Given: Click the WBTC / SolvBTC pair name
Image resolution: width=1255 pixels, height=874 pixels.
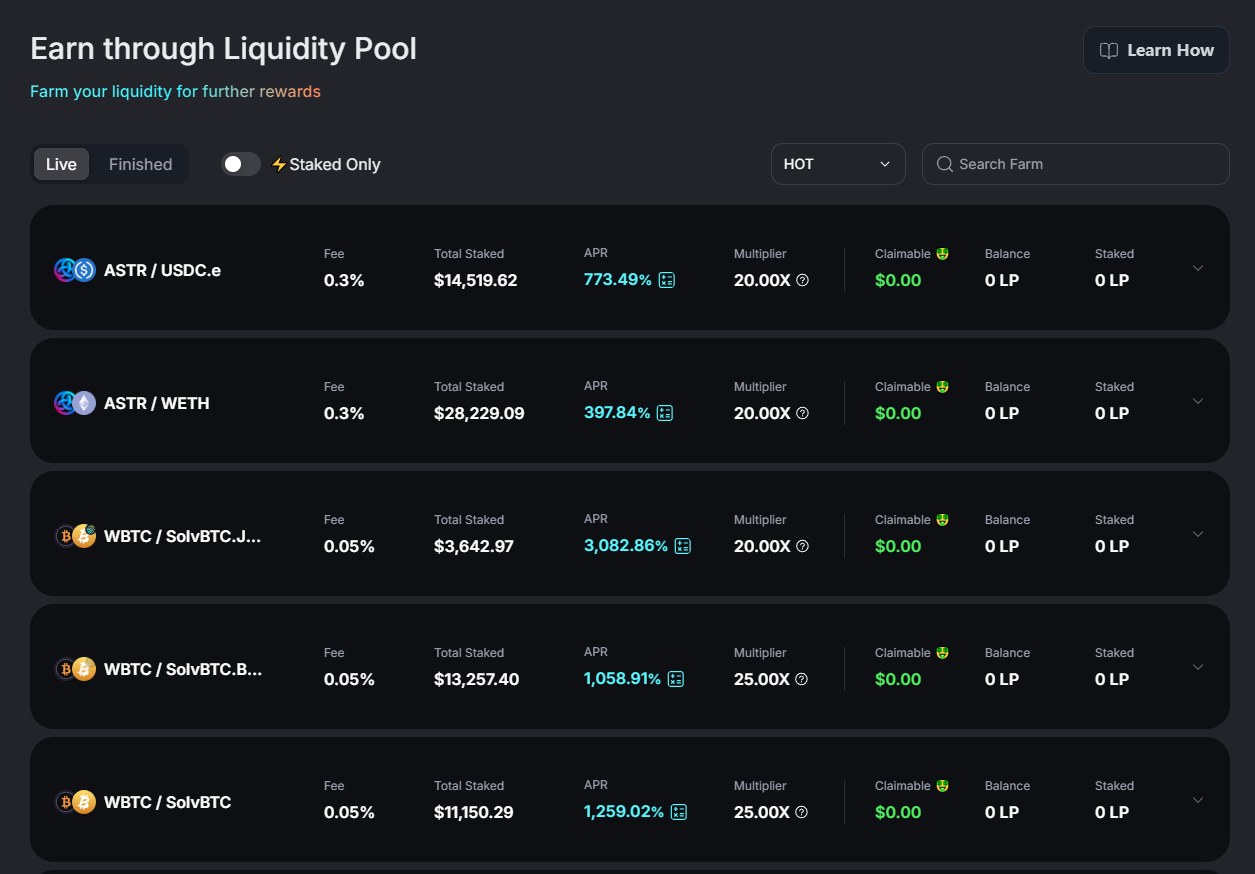Looking at the screenshot, I should [168, 802].
